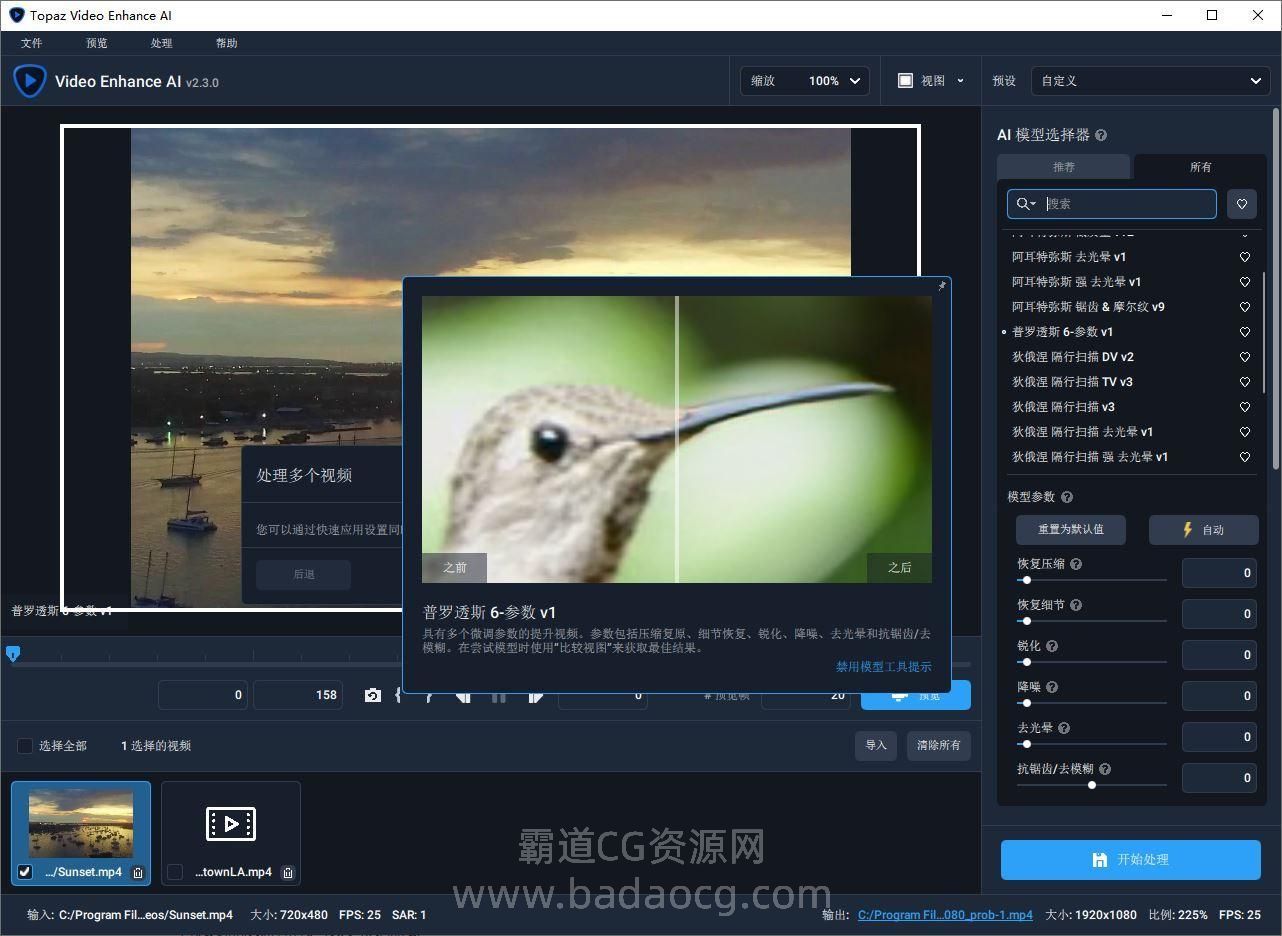Click the pause button in playback controls
This screenshot has height=936, width=1282.
tap(499, 695)
